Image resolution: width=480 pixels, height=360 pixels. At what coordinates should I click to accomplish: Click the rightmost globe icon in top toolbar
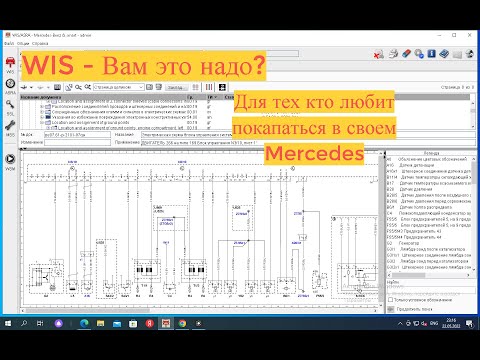(469, 54)
